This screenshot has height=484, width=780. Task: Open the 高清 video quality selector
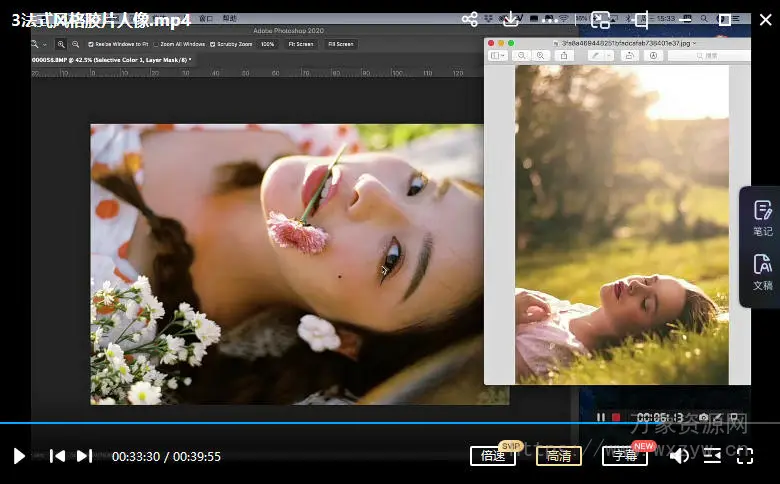coord(559,456)
